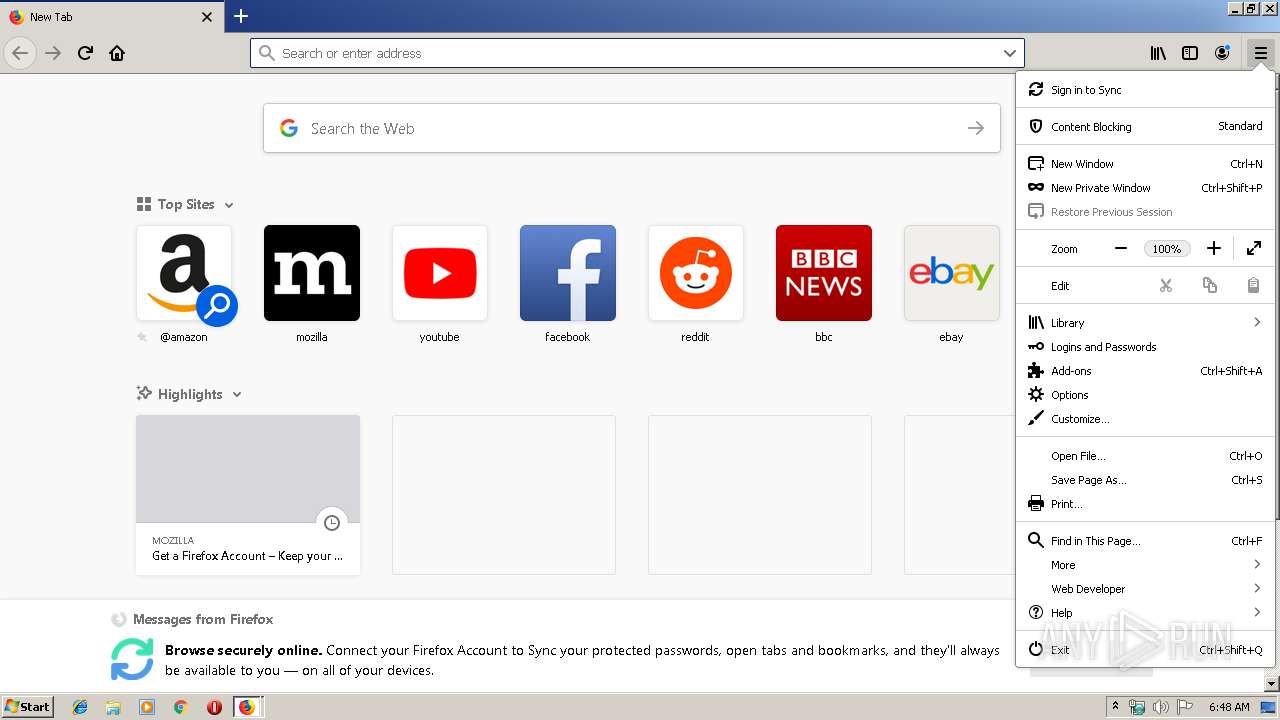Zoom out with minus button
1280x720 pixels.
coord(1121,249)
